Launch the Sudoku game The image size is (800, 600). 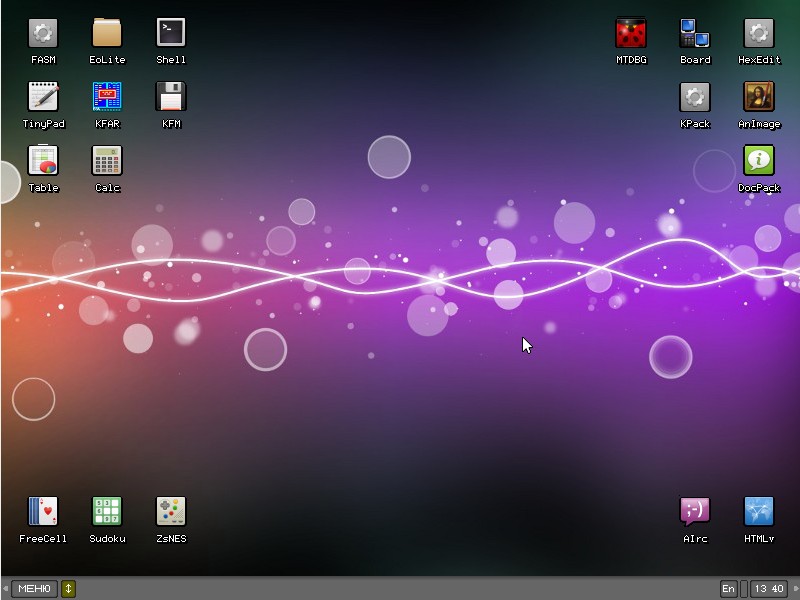pos(107,512)
